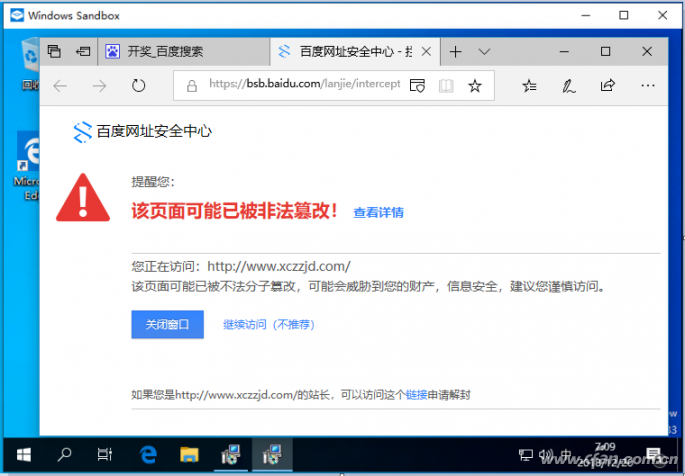This screenshot has height=476, width=685.
Task: Open Task View on the taskbar
Action: [104, 455]
